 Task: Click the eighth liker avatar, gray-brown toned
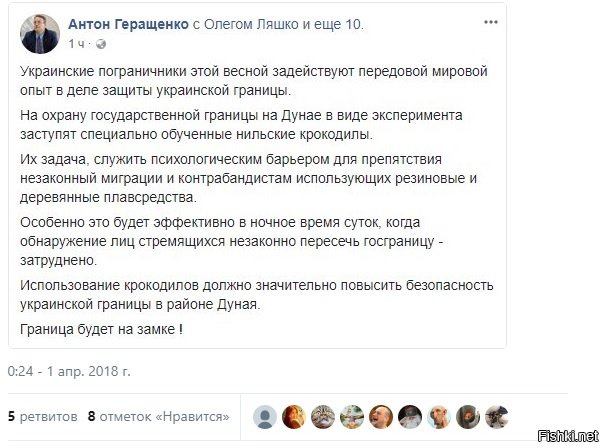pos(468,417)
